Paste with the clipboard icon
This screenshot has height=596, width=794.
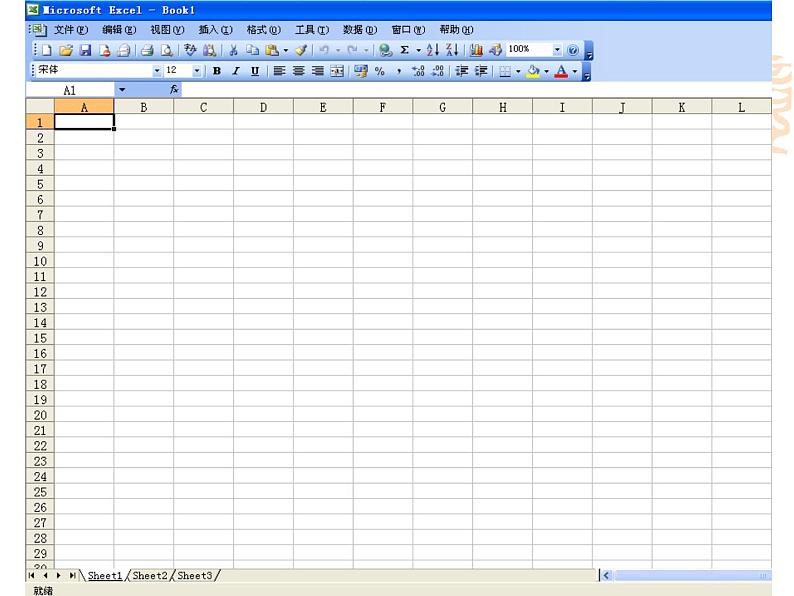tap(272, 50)
